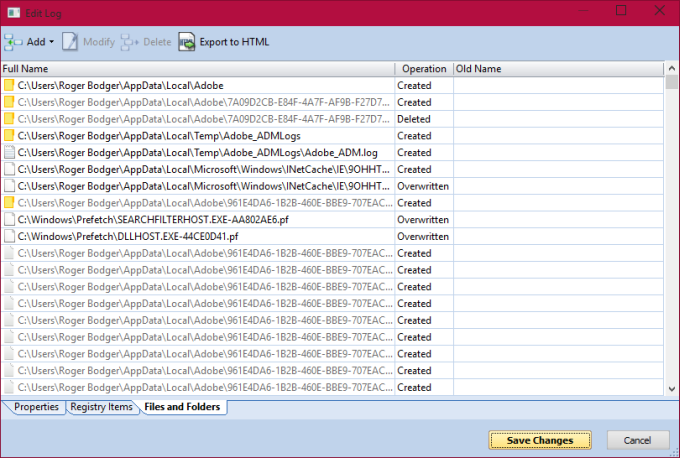Open the Properties tab

(35, 407)
